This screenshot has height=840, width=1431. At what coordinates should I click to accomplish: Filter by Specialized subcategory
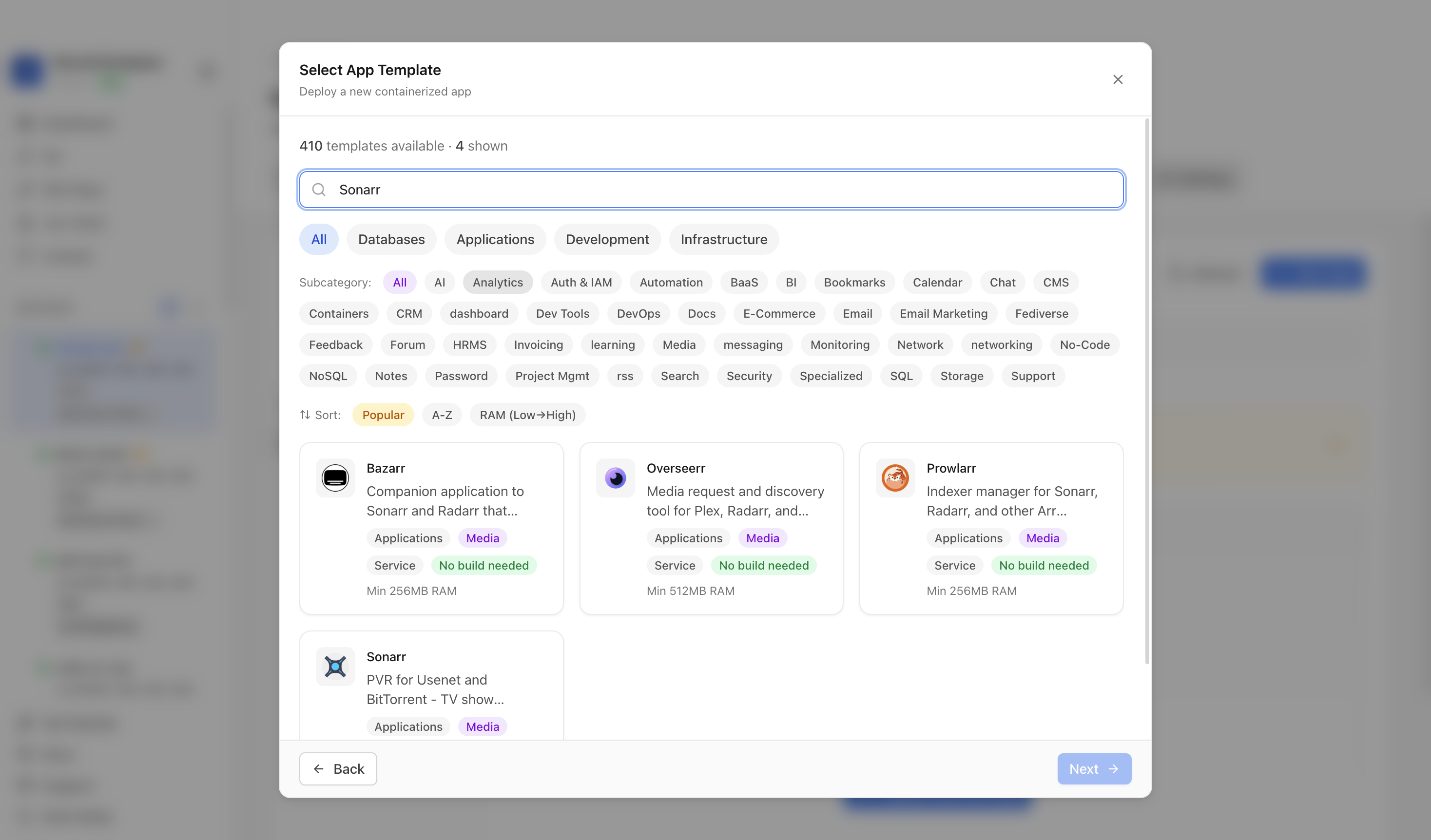tap(831, 376)
